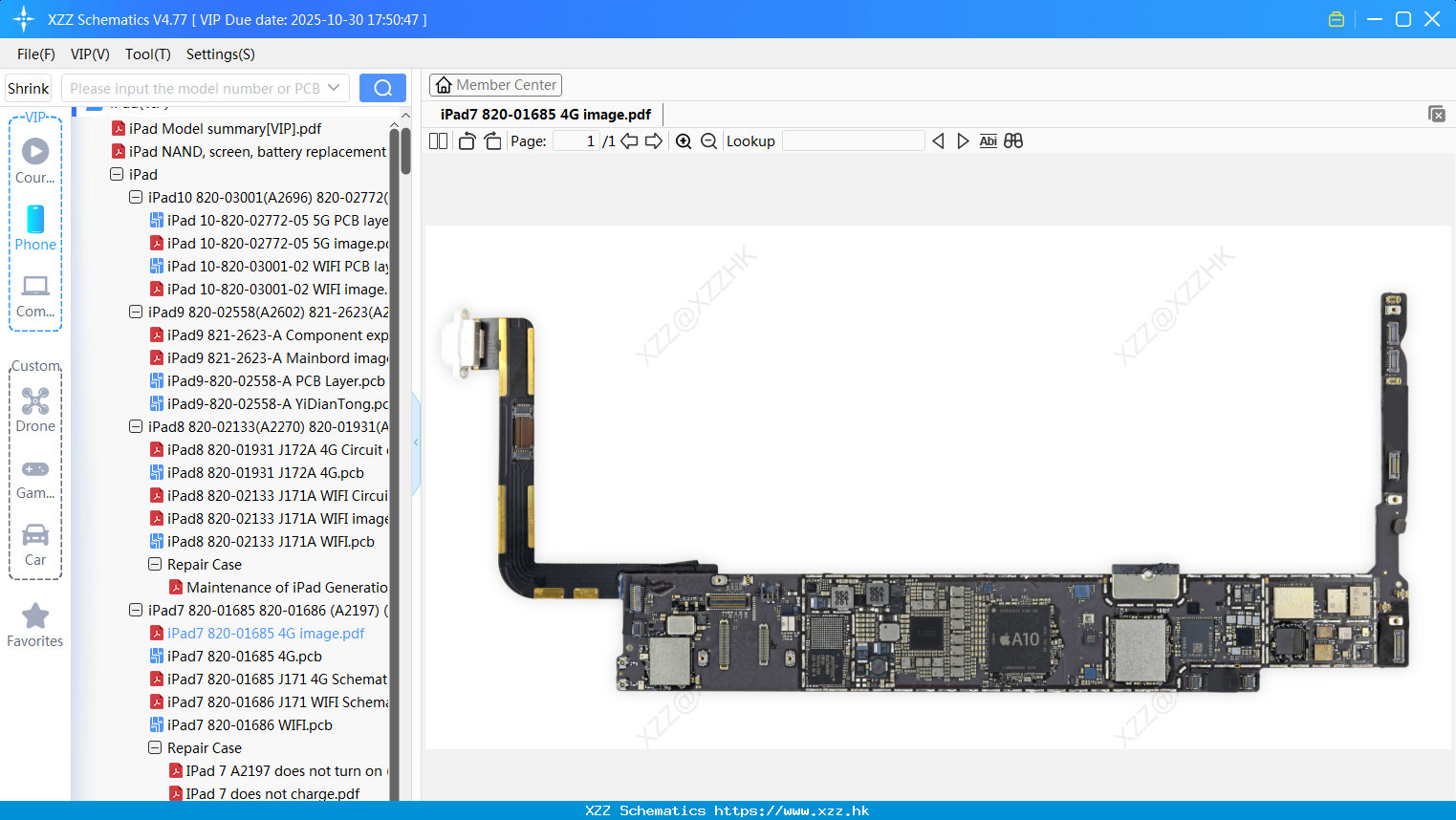Open iPad9 821-2623-A Mainbord image

(x=269, y=357)
